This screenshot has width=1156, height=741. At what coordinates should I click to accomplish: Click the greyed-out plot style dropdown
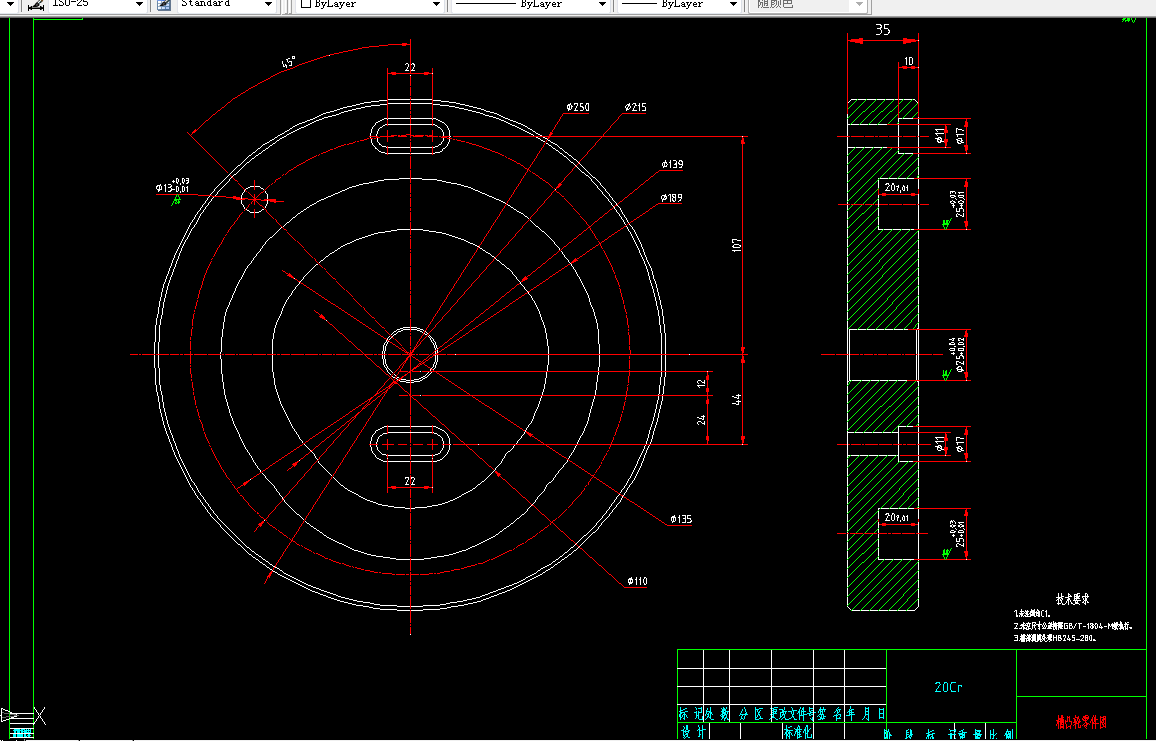pos(808,4)
